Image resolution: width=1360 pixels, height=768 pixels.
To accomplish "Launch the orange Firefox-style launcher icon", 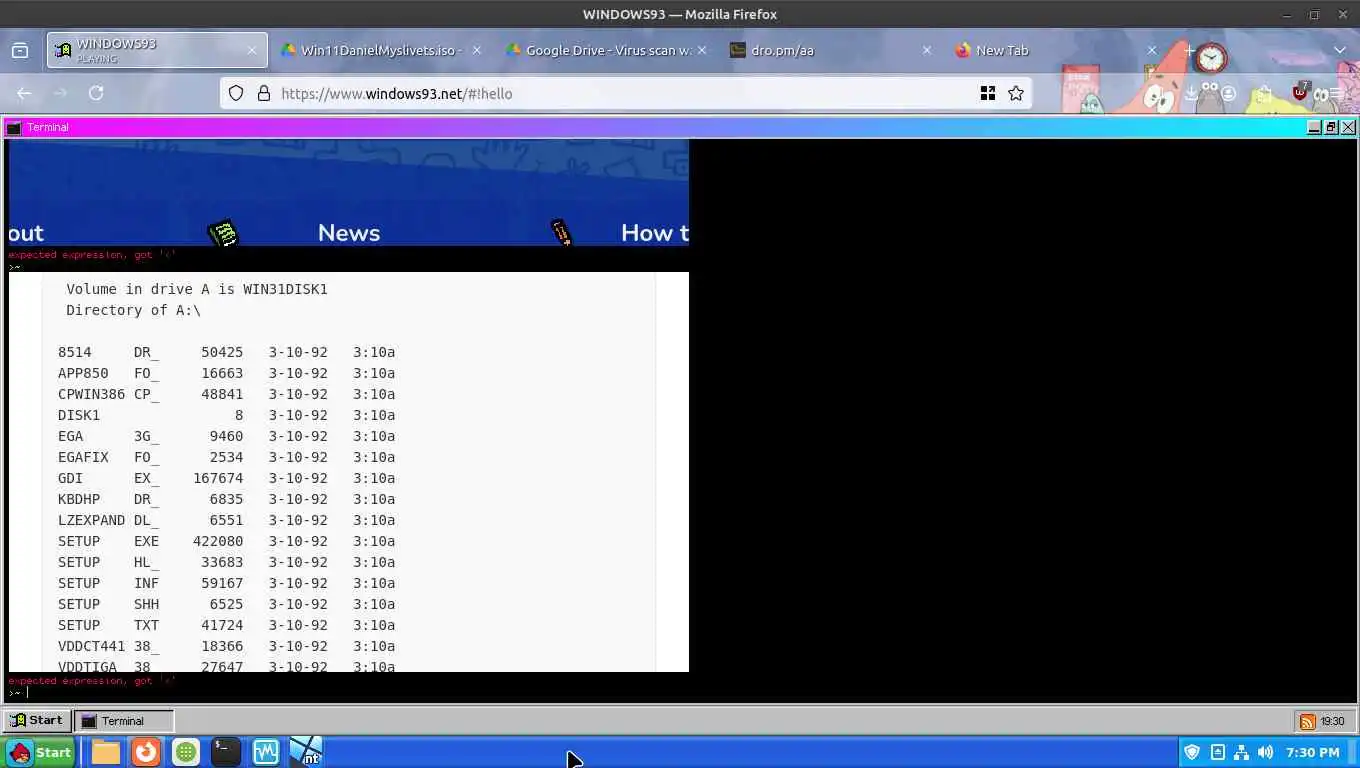I will [x=146, y=752].
